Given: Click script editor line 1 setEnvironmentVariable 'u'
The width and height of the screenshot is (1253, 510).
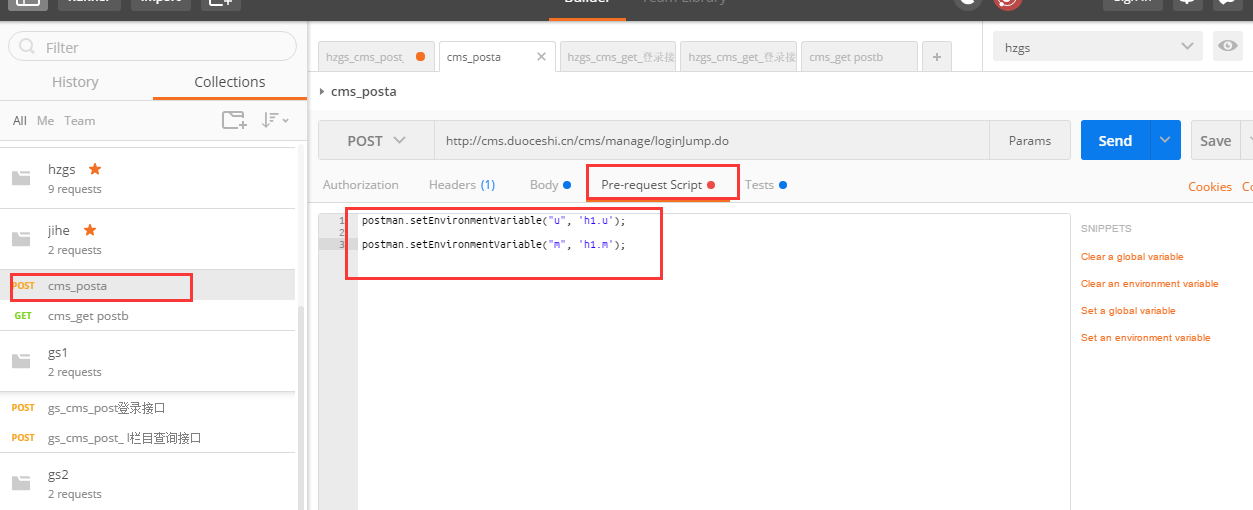Looking at the screenshot, I should pos(494,220).
